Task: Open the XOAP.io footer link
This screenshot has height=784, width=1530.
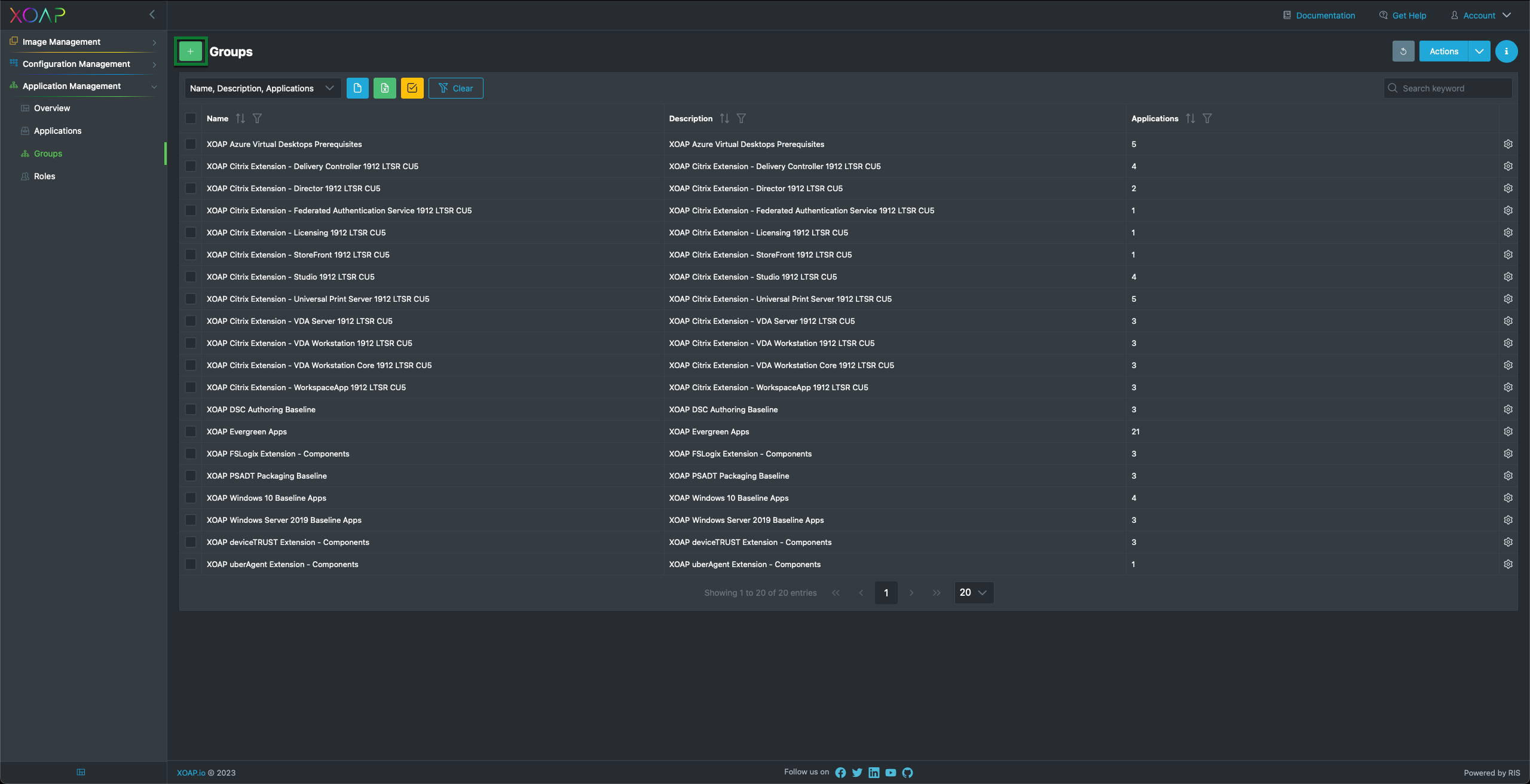Action: coord(191,773)
